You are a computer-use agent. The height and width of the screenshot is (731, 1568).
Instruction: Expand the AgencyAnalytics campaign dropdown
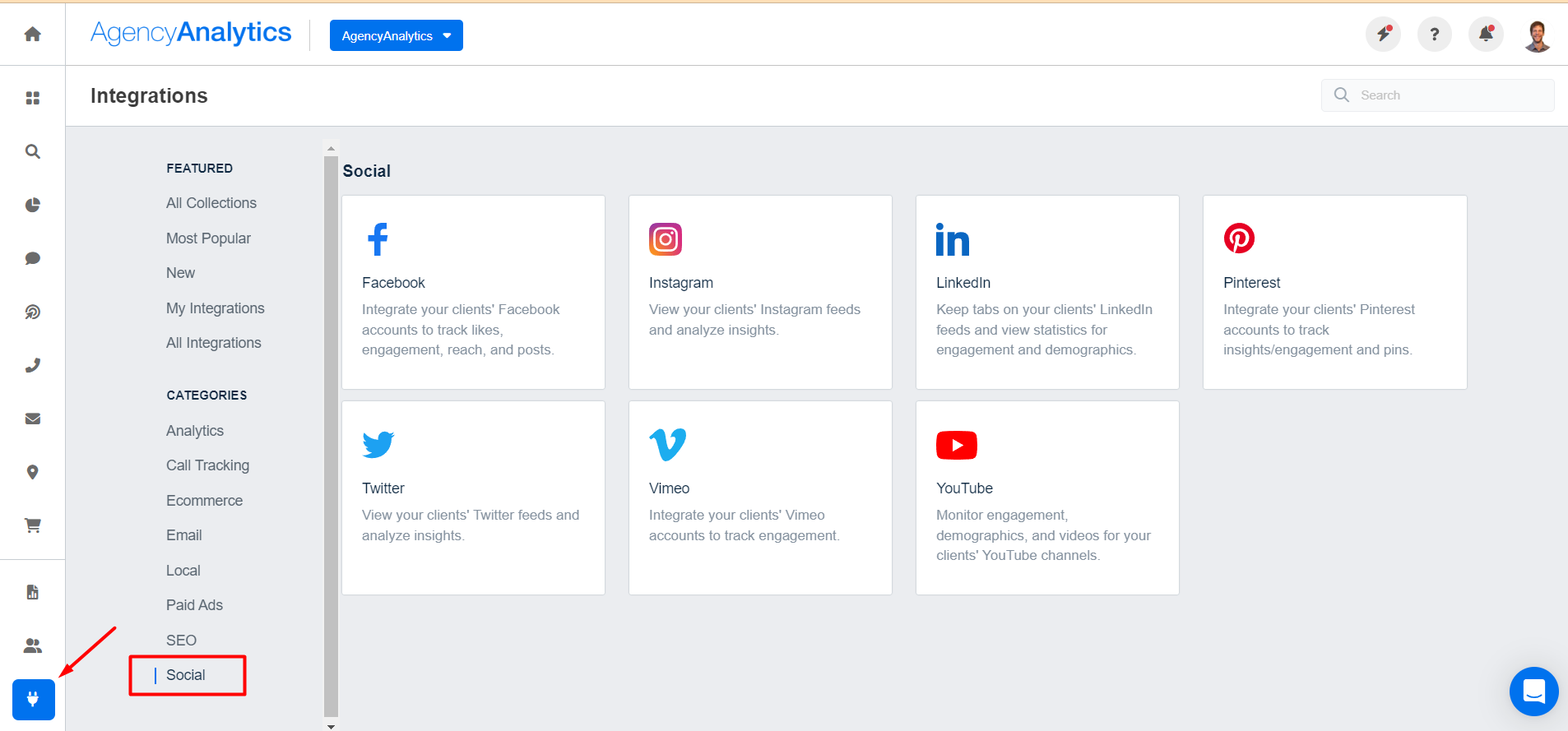(x=396, y=35)
